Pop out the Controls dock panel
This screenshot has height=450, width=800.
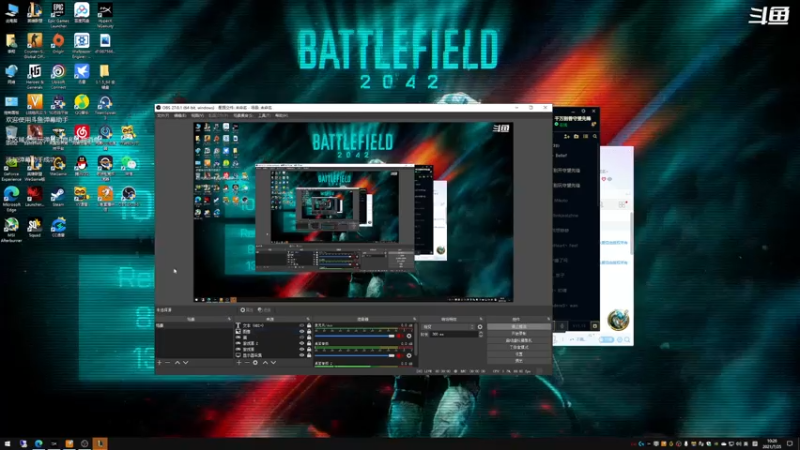[548, 319]
